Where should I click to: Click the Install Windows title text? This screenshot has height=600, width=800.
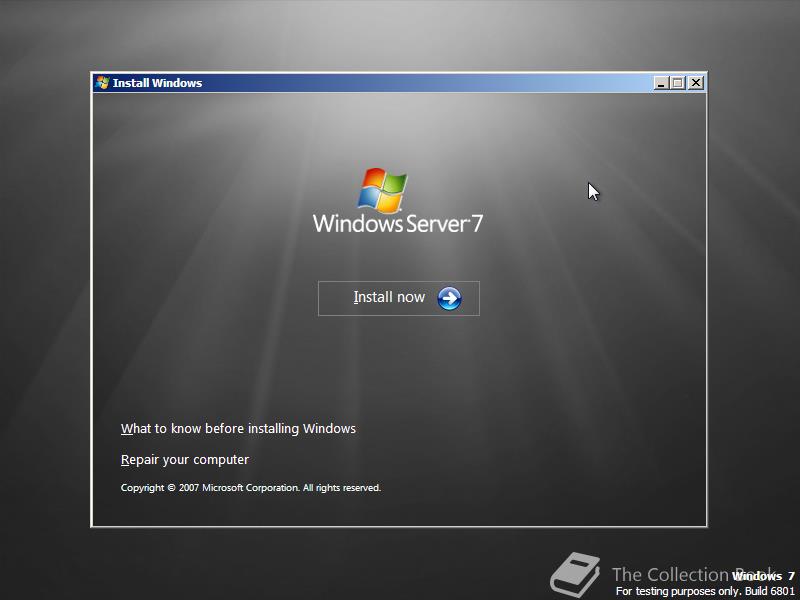click(157, 83)
